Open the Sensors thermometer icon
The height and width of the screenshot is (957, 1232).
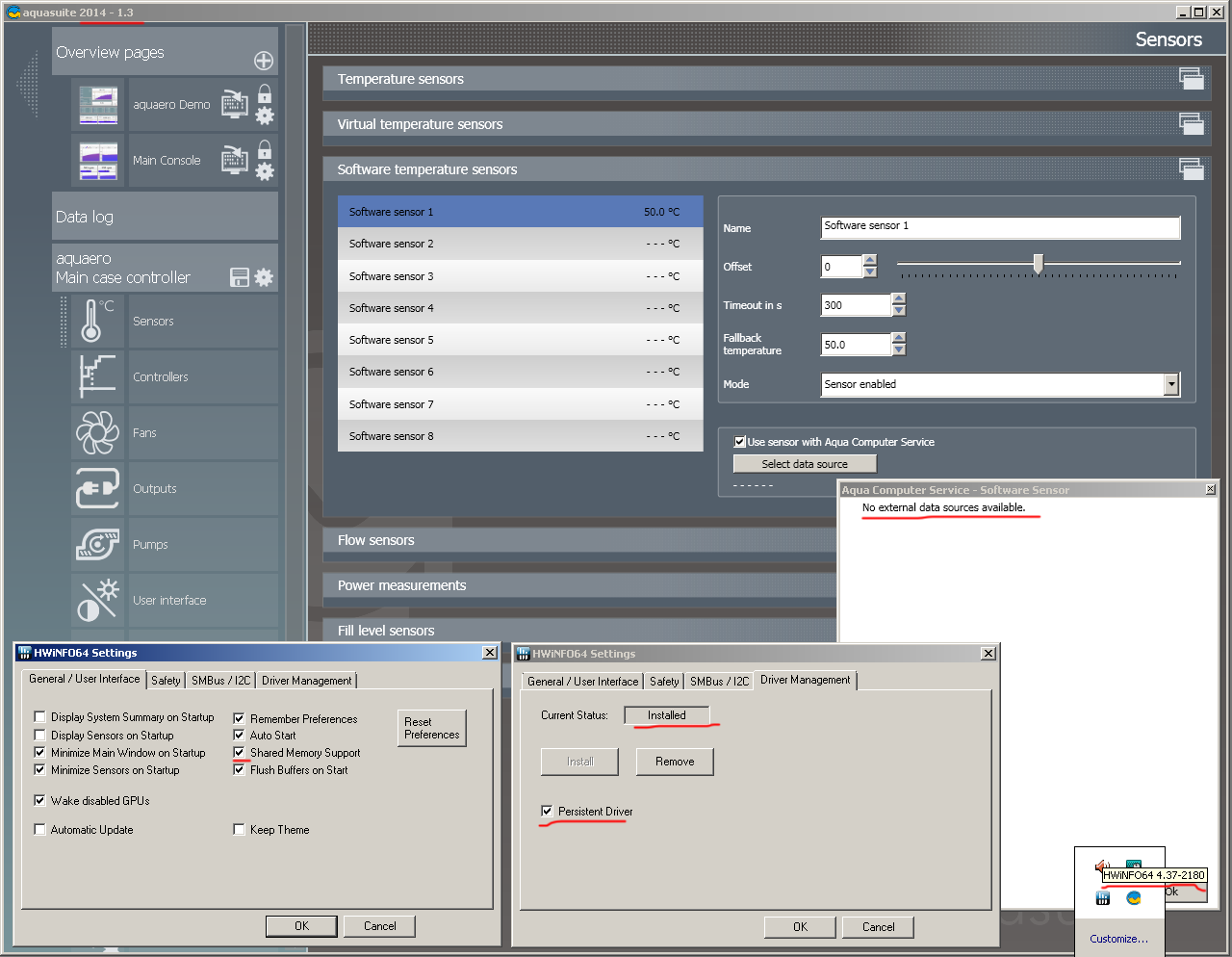click(x=97, y=322)
